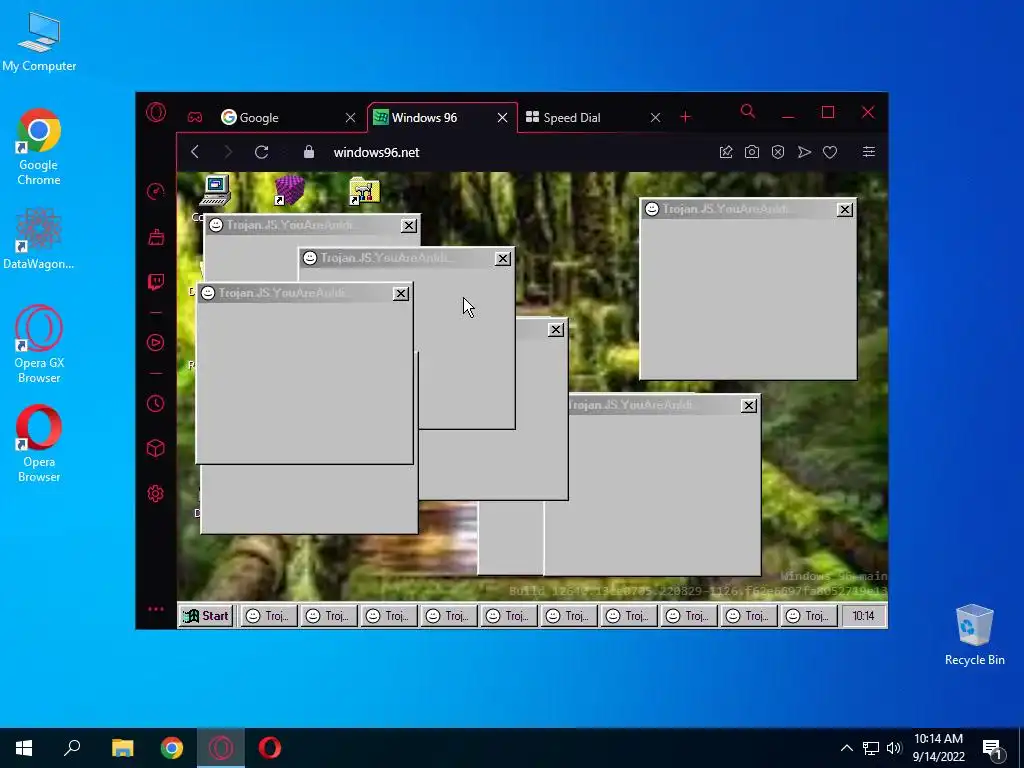This screenshot has height=768, width=1024.
Task: Open the Player icon in the sidebar
Action: click(155, 343)
